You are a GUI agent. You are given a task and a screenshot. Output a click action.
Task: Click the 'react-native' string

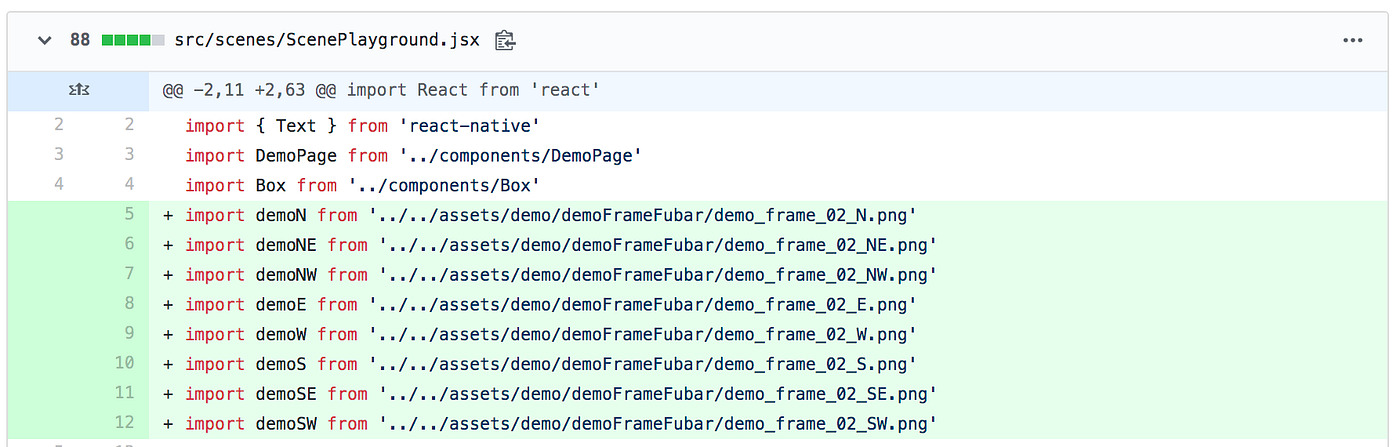tap(469, 126)
